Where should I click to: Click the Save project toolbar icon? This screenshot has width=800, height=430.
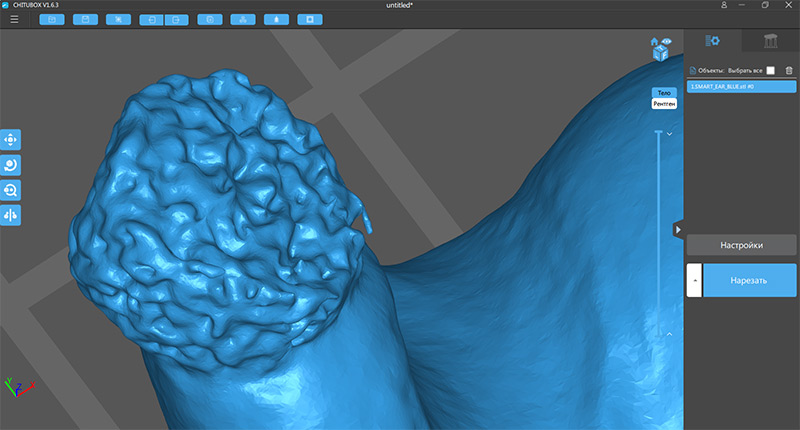[85, 19]
